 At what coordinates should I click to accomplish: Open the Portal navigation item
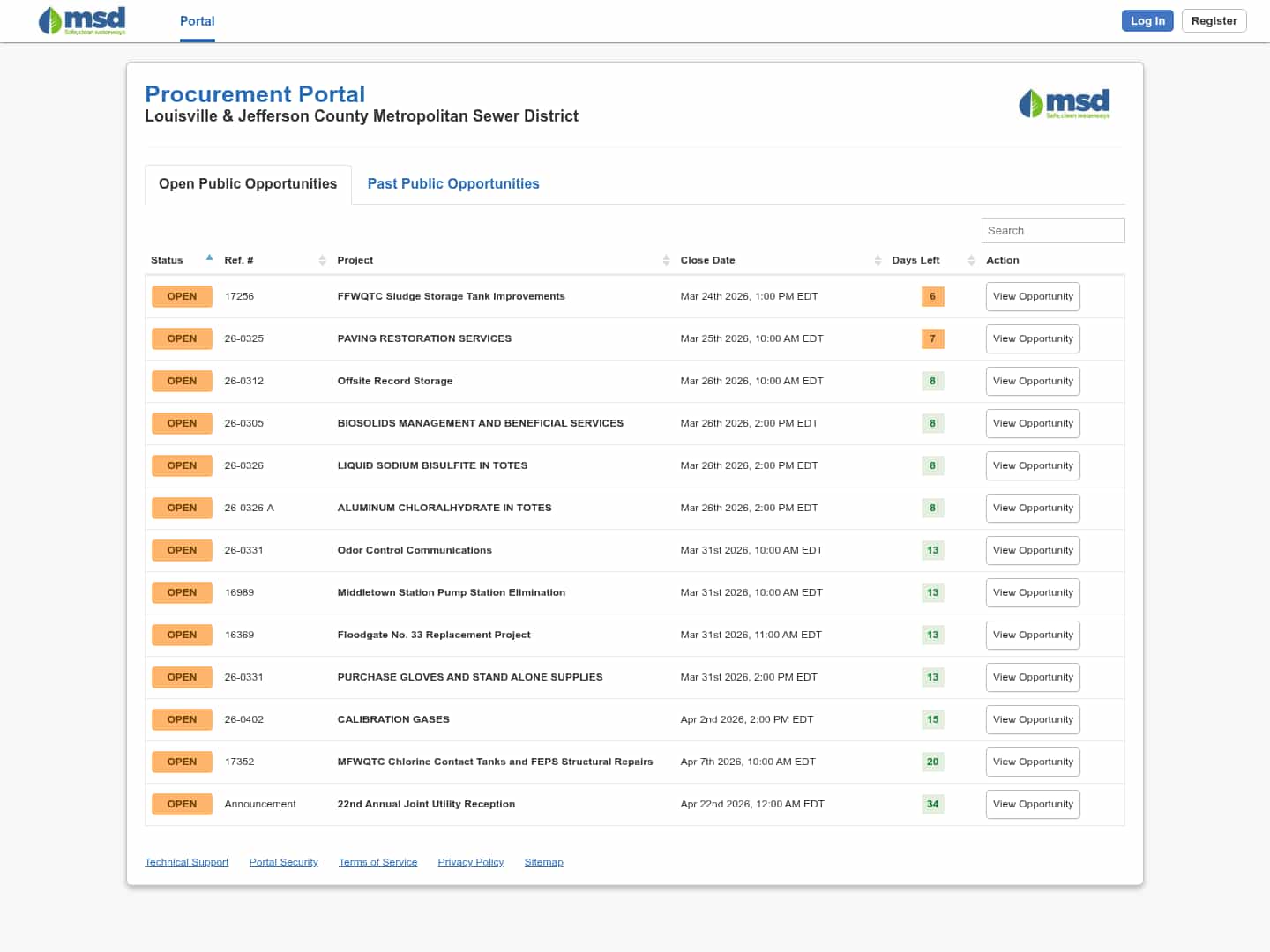click(x=197, y=21)
